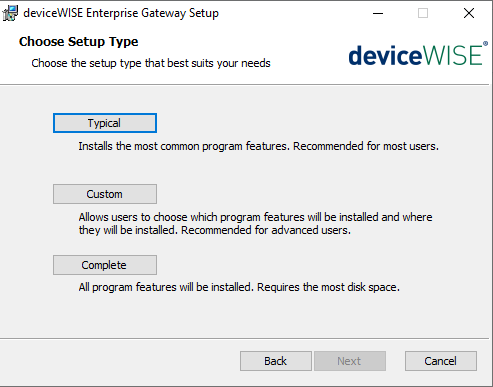Image resolution: width=493 pixels, height=387 pixels.
Task: Click the installer icon in title bar
Action: (10, 13)
